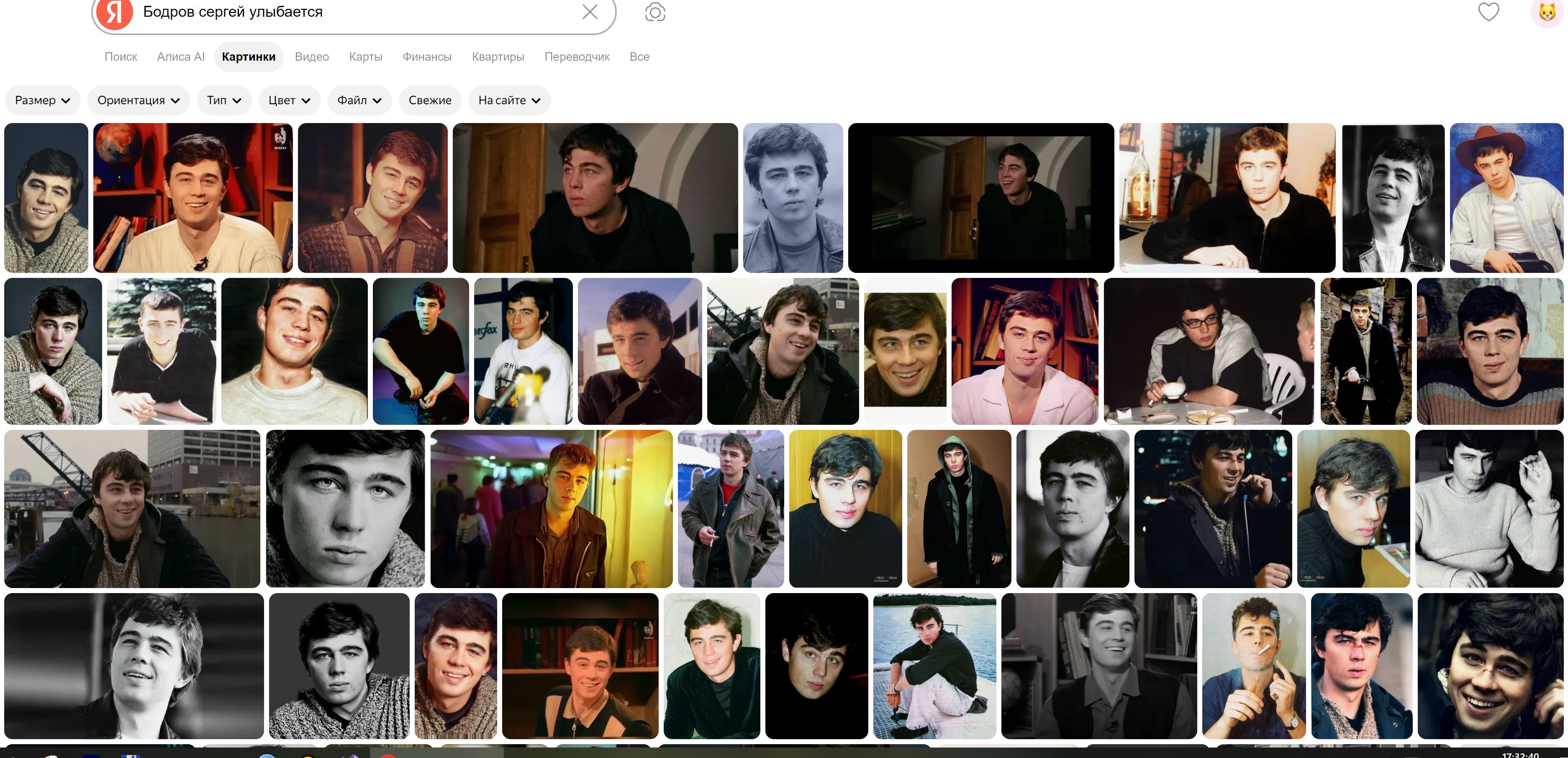
Task: Open the photo of the man sitting by the water
Action: point(935,666)
